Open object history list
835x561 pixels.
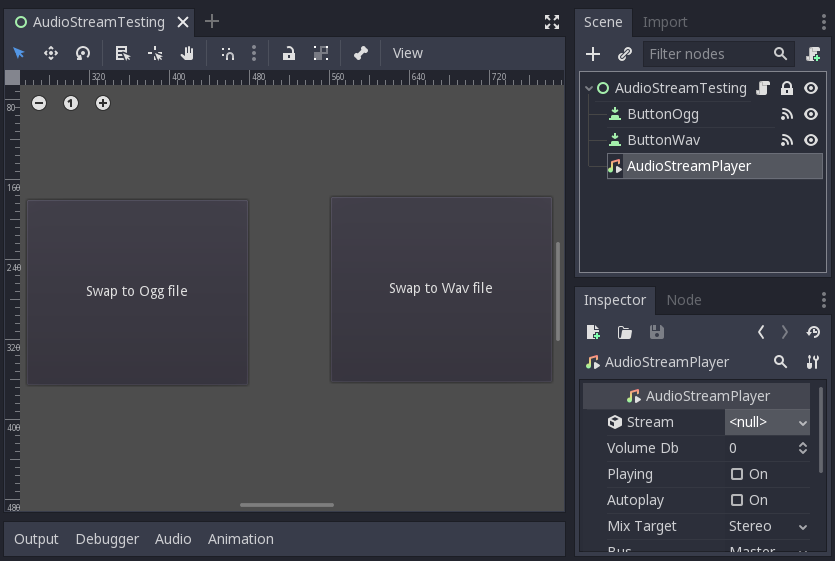pyautogui.click(x=813, y=332)
